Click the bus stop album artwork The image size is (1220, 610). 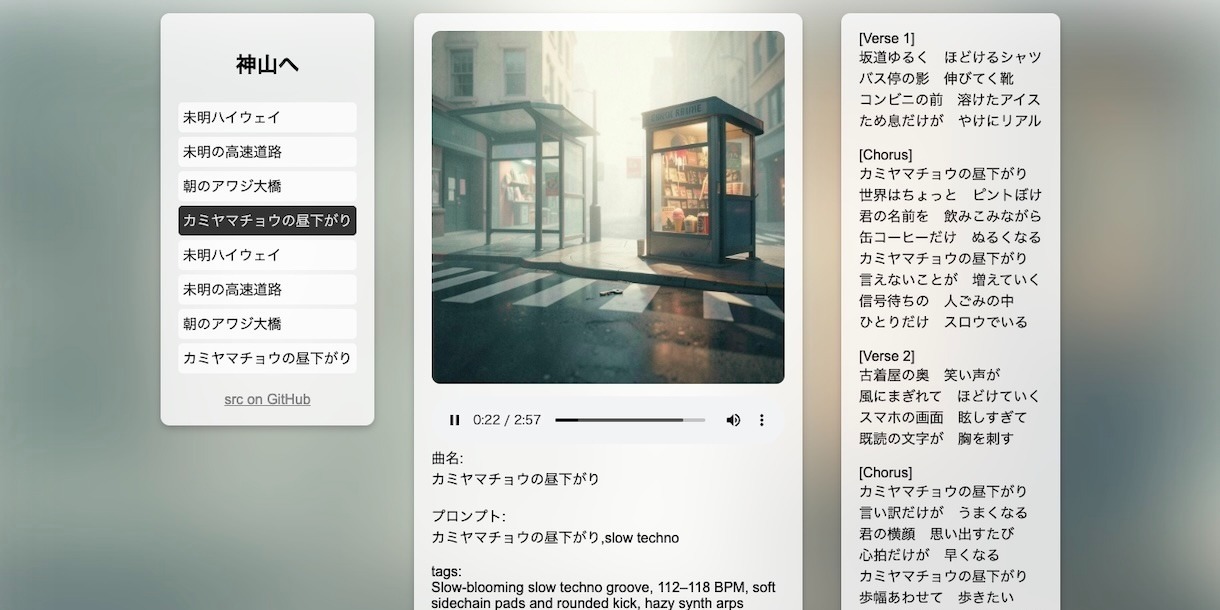(608, 207)
